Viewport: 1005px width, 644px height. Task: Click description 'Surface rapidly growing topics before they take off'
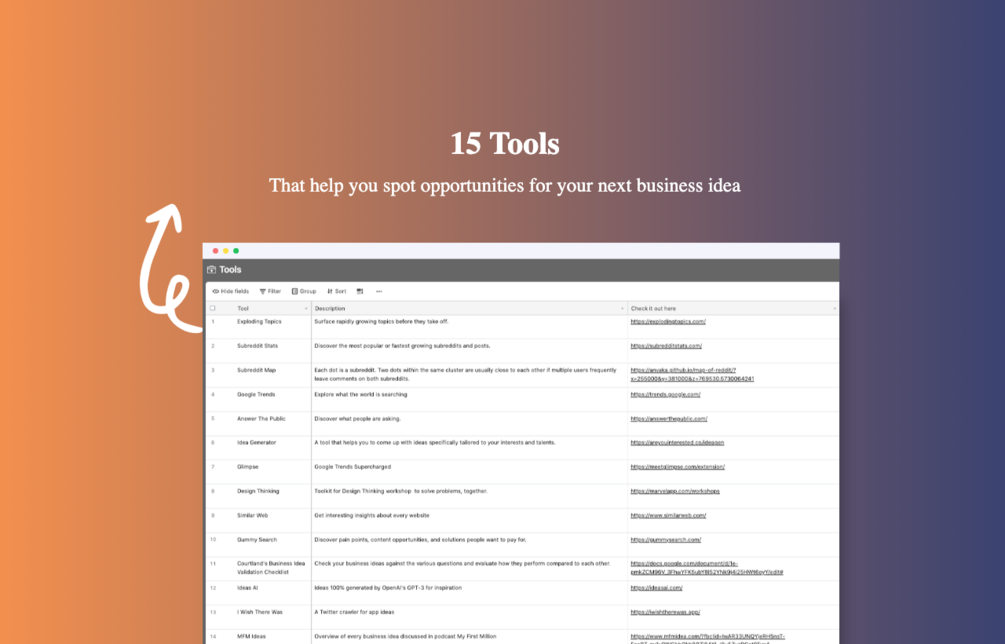tap(381, 322)
